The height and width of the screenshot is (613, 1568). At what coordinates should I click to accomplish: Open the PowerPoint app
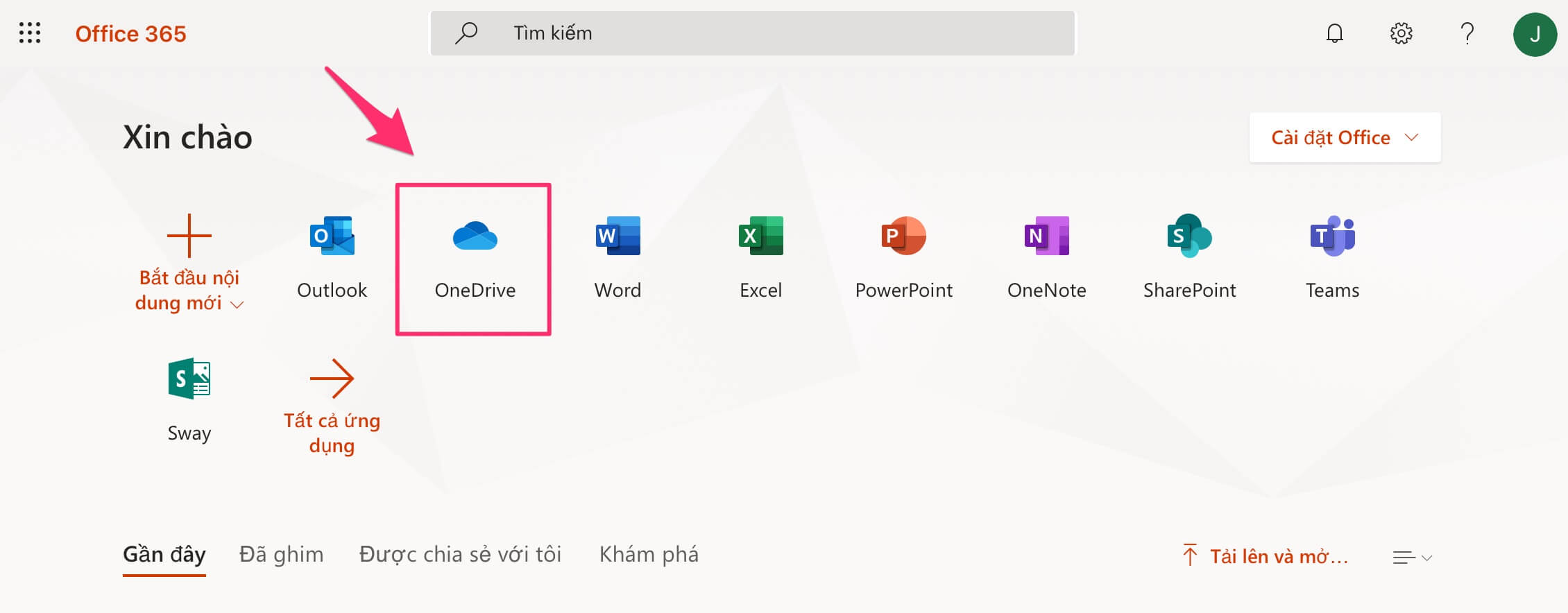coord(903,257)
